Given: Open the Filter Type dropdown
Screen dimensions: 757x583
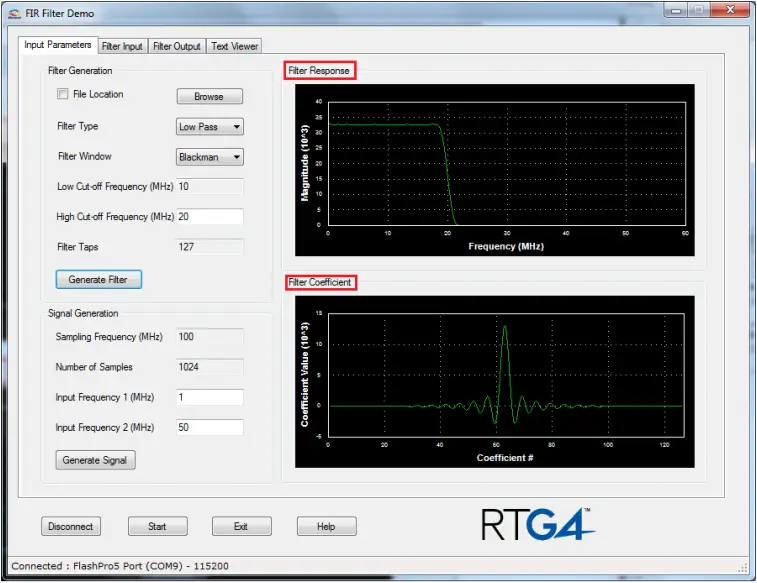Looking at the screenshot, I should tap(210, 127).
